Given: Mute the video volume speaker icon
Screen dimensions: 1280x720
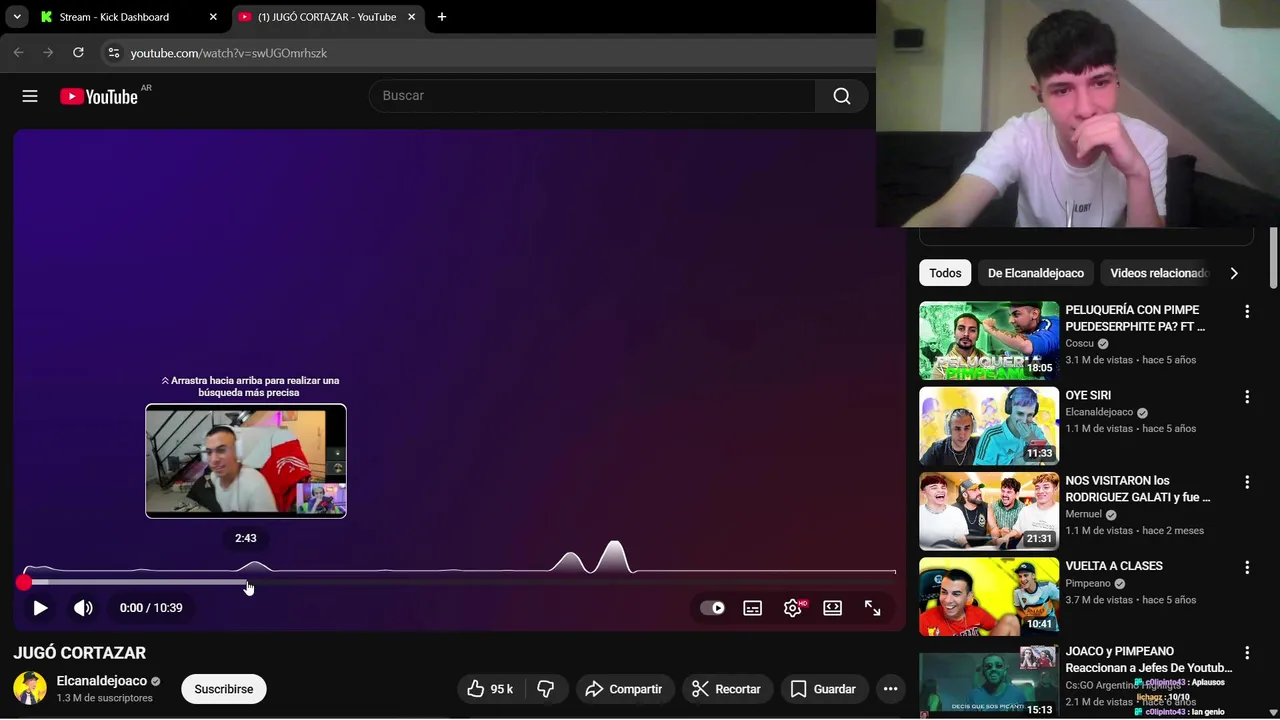Looking at the screenshot, I should point(83,608).
